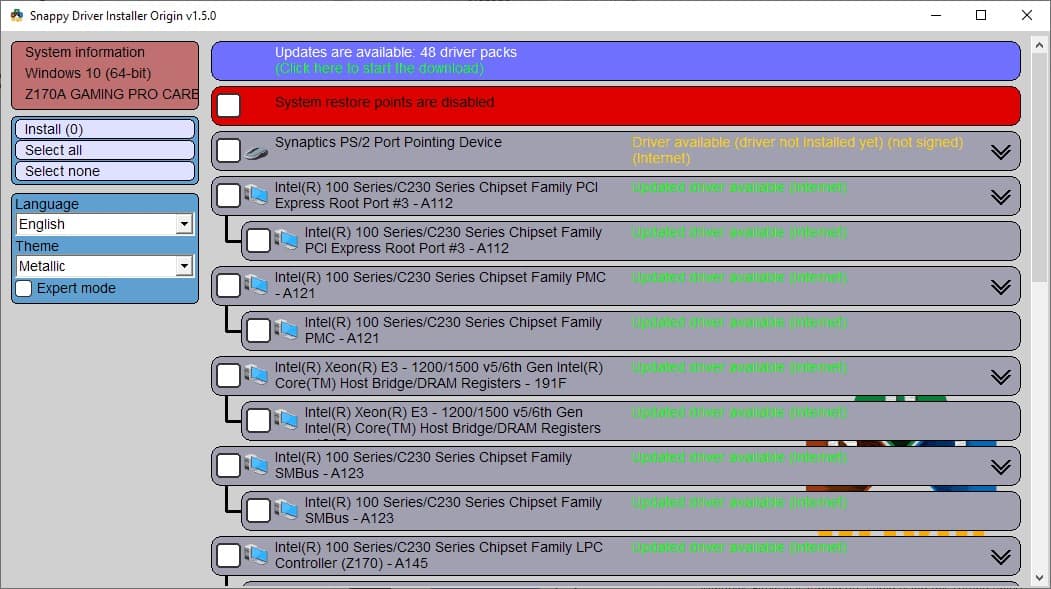Expand the Synaptics PS/2 driver row chevron
Screen dimensions: 1051x589
coord(1001,152)
